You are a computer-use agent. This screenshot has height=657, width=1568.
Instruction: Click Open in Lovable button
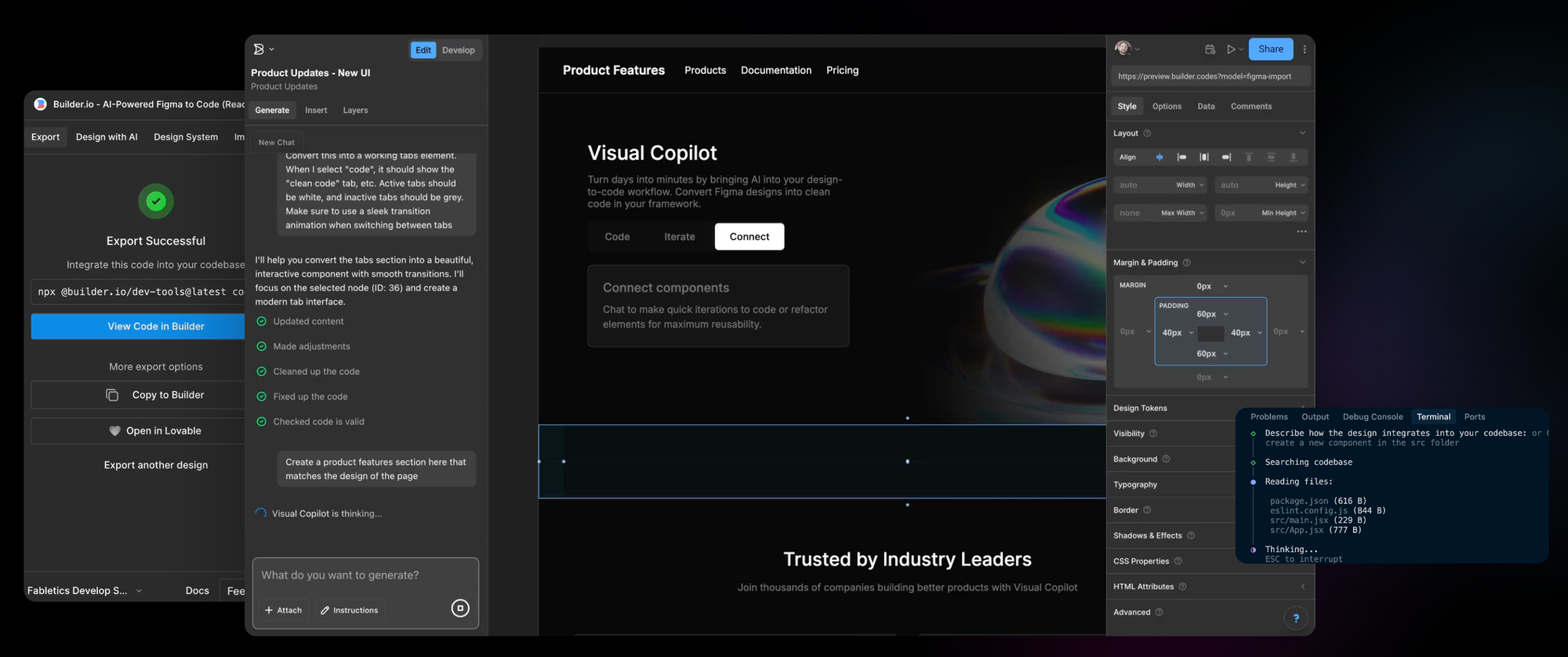coord(138,431)
